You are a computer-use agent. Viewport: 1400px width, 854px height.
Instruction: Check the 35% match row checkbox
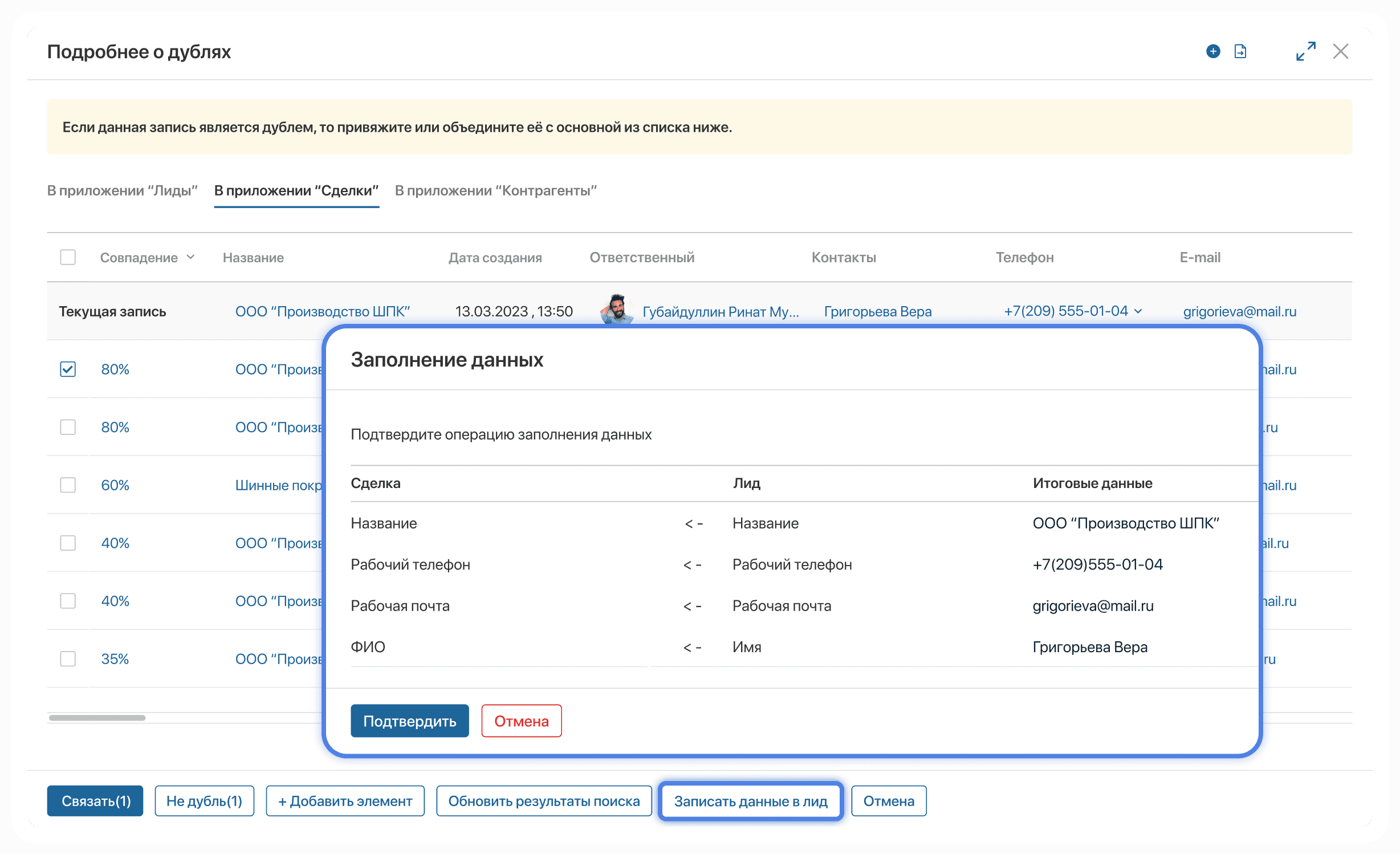[x=68, y=659]
